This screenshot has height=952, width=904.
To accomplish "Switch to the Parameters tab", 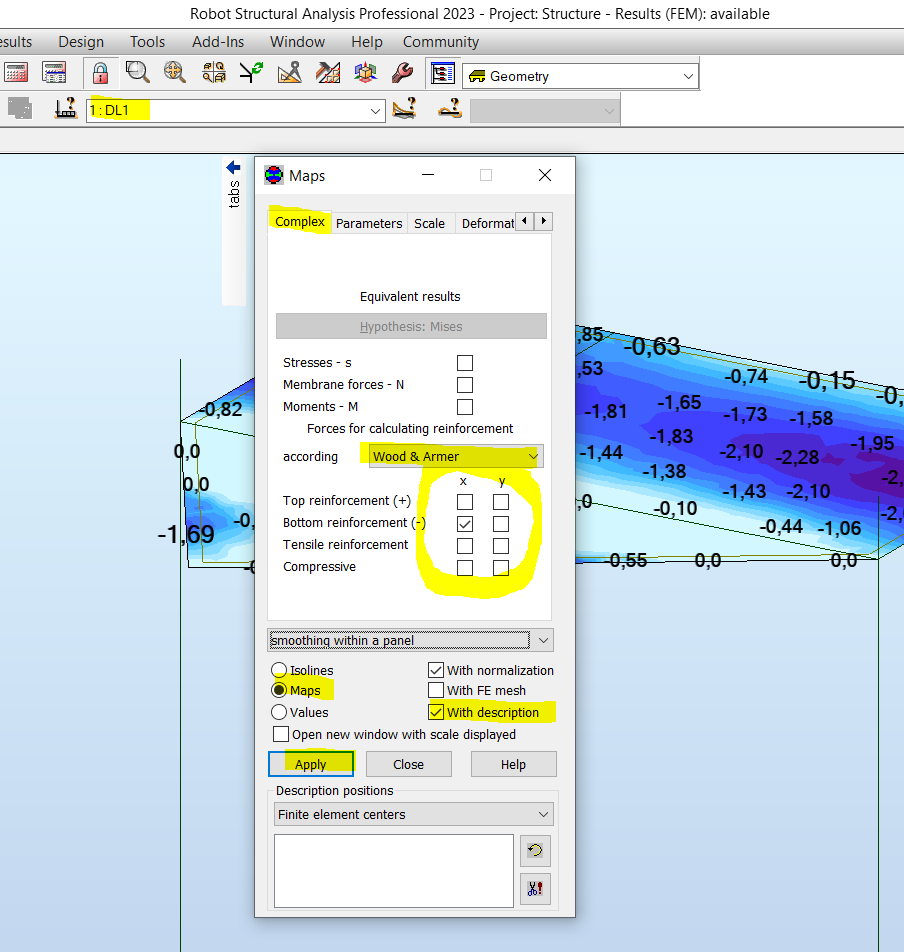I will coord(369,223).
